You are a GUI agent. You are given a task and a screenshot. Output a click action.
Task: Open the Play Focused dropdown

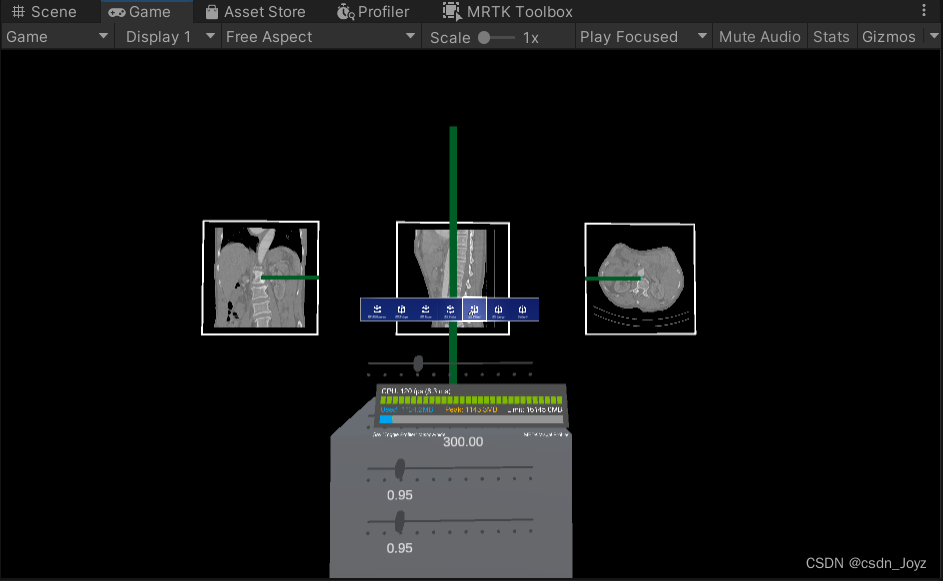coord(643,37)
